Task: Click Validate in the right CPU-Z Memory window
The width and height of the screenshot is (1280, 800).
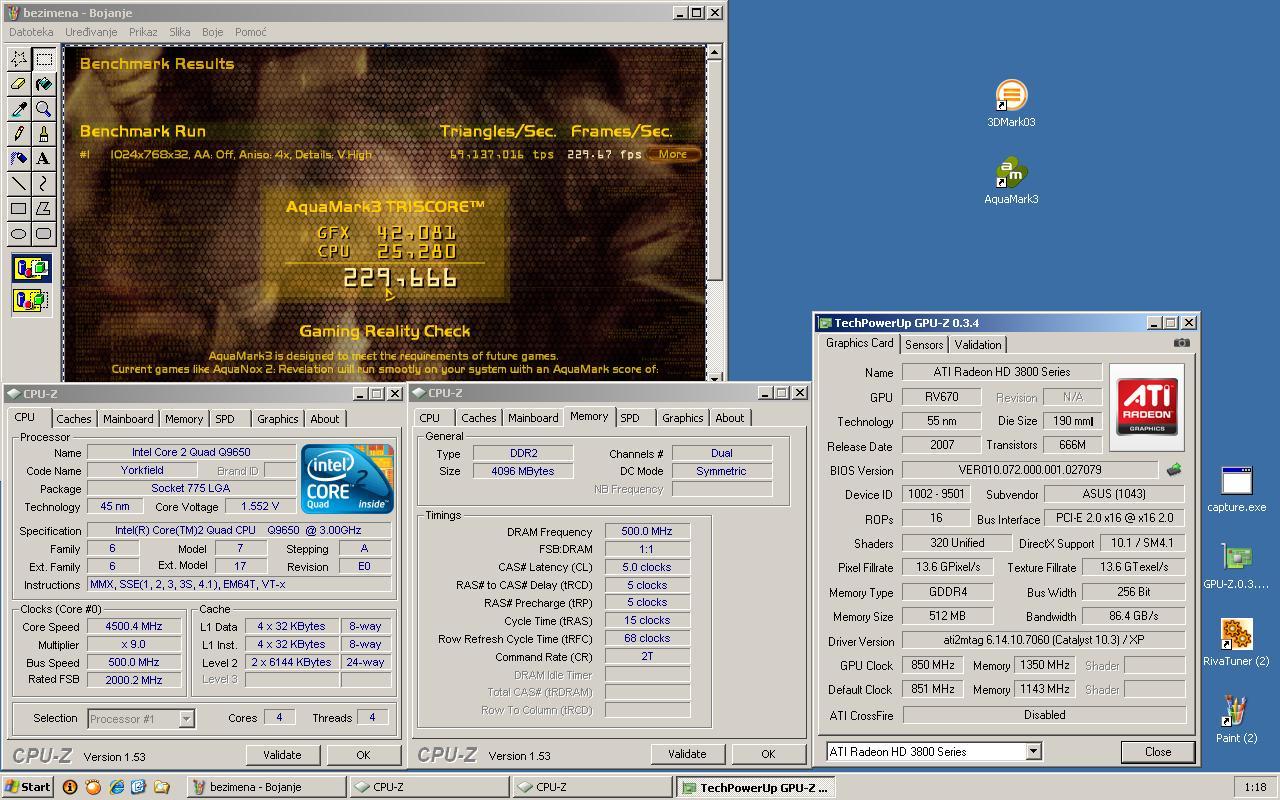Action: [687, 754]
